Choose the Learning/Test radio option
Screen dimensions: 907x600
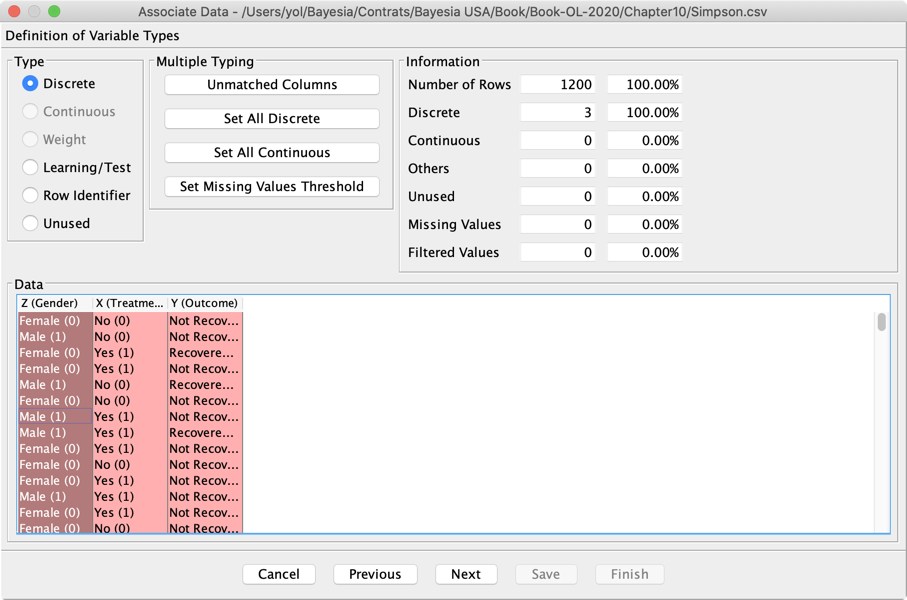pyautogui.click(x=30, y=168)
